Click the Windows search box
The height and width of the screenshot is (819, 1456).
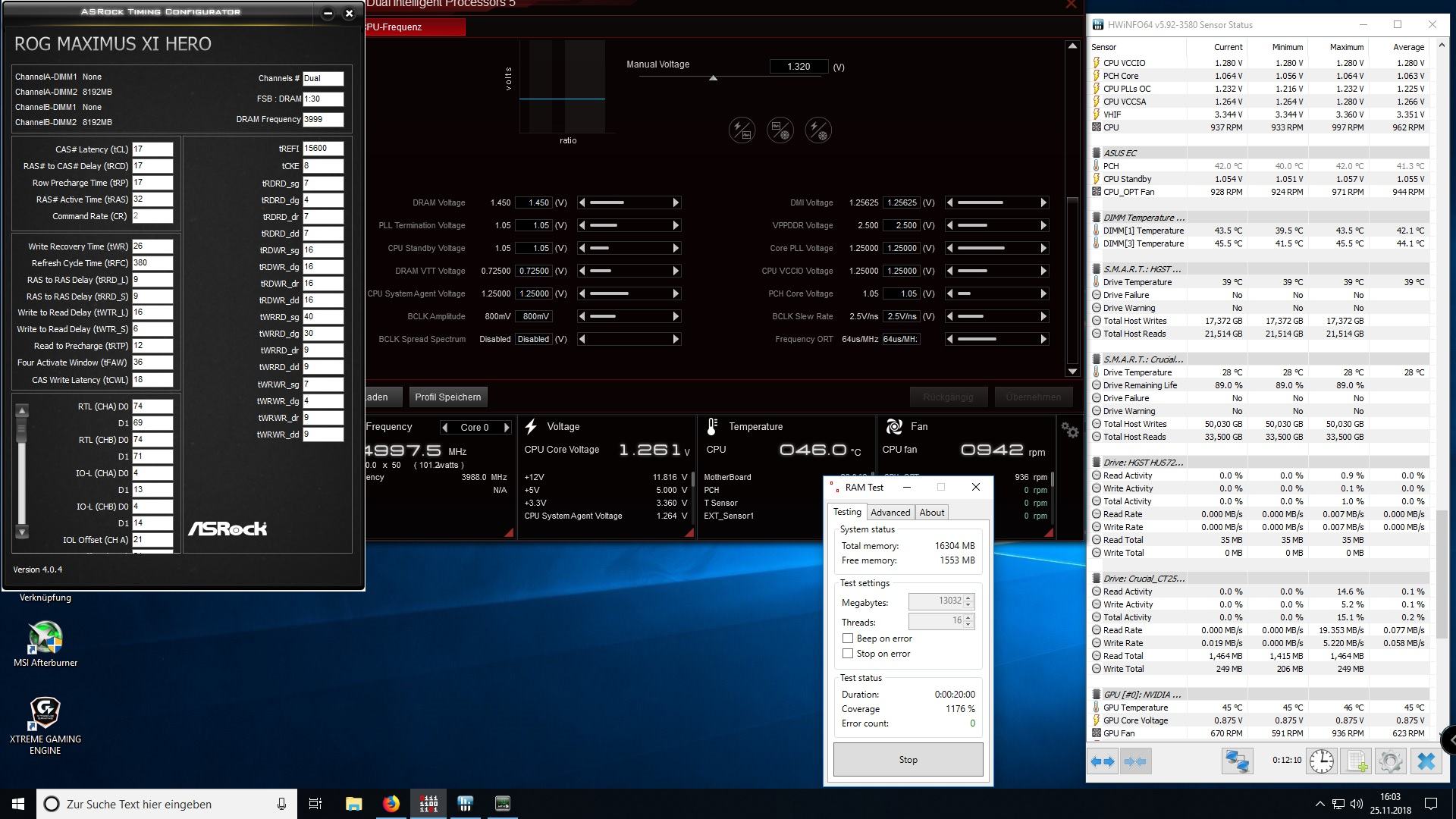(x=167, y=804)
